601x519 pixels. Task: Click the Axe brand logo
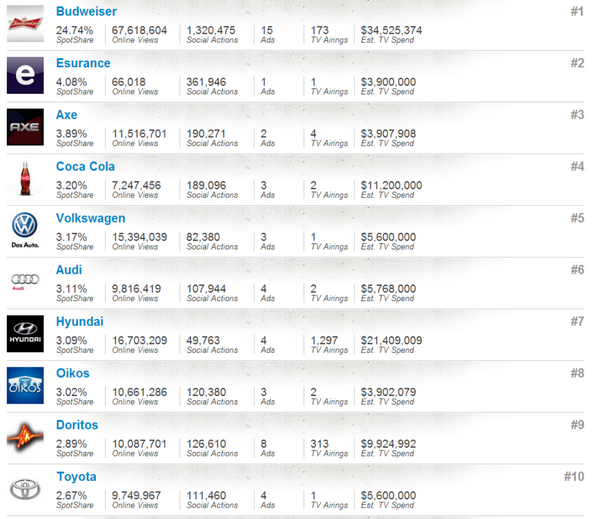coord(25,127)
